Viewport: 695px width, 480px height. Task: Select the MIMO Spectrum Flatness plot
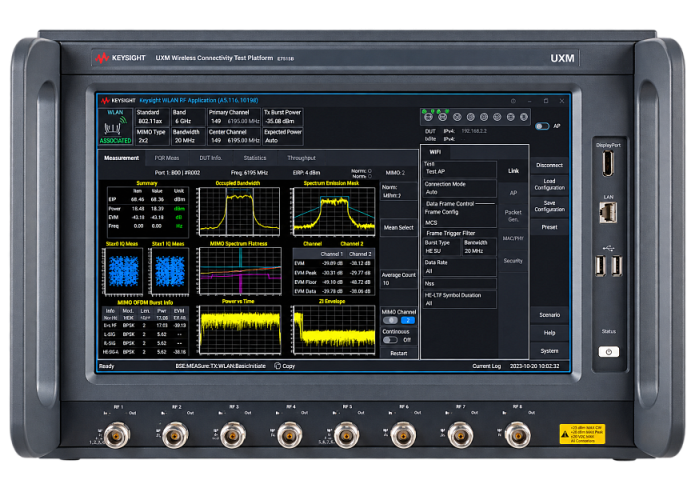click(239, 271)
